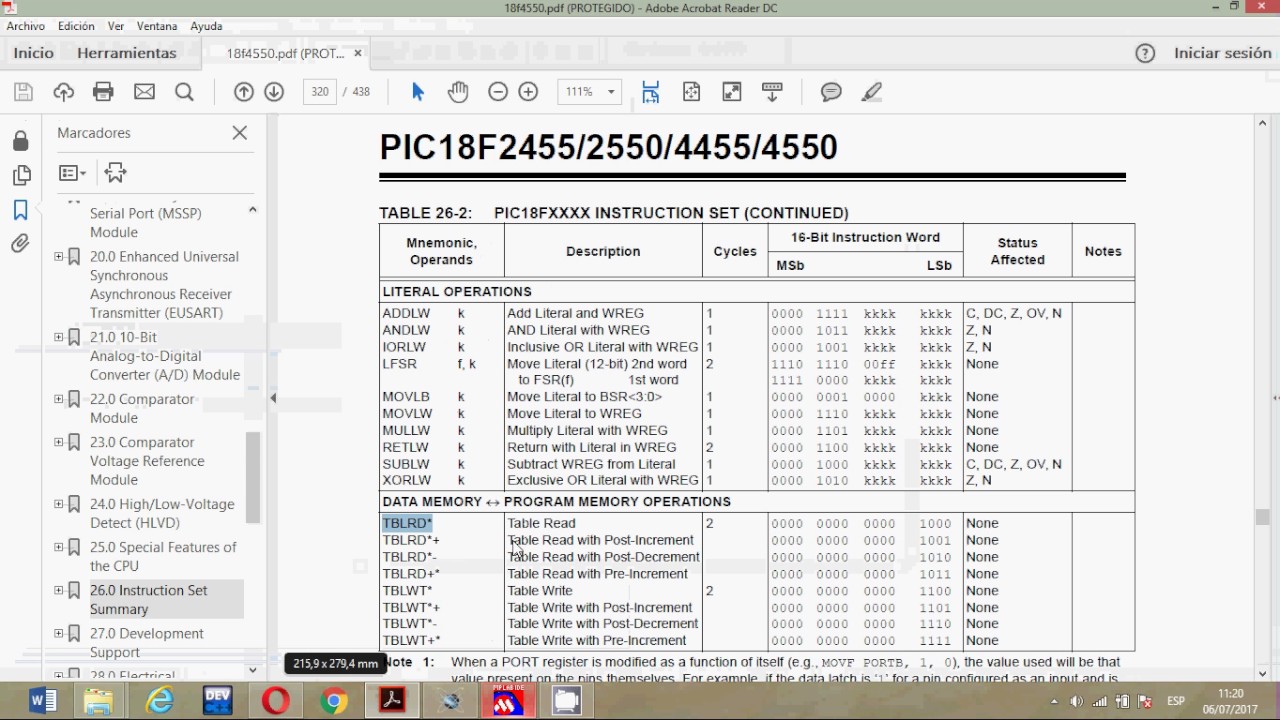Open the page thumbnails panel icon
Viewport: 1280px width, 720px height.
pos(20,176)
